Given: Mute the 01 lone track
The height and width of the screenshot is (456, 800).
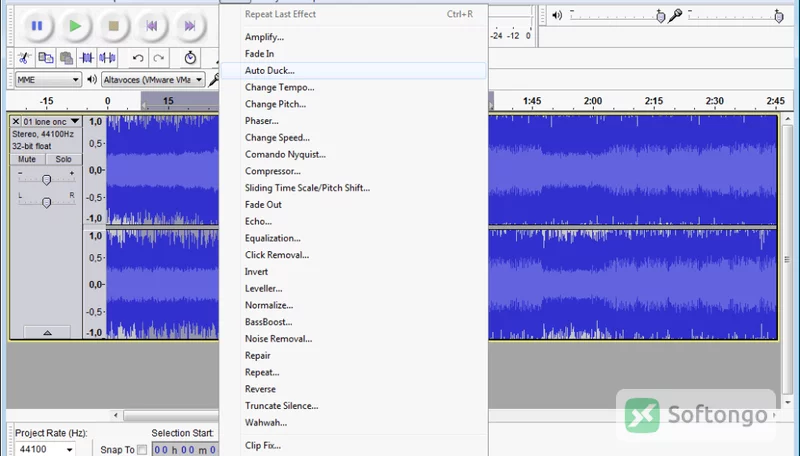Looking at the screenshot, I should (x=27, y=159).
